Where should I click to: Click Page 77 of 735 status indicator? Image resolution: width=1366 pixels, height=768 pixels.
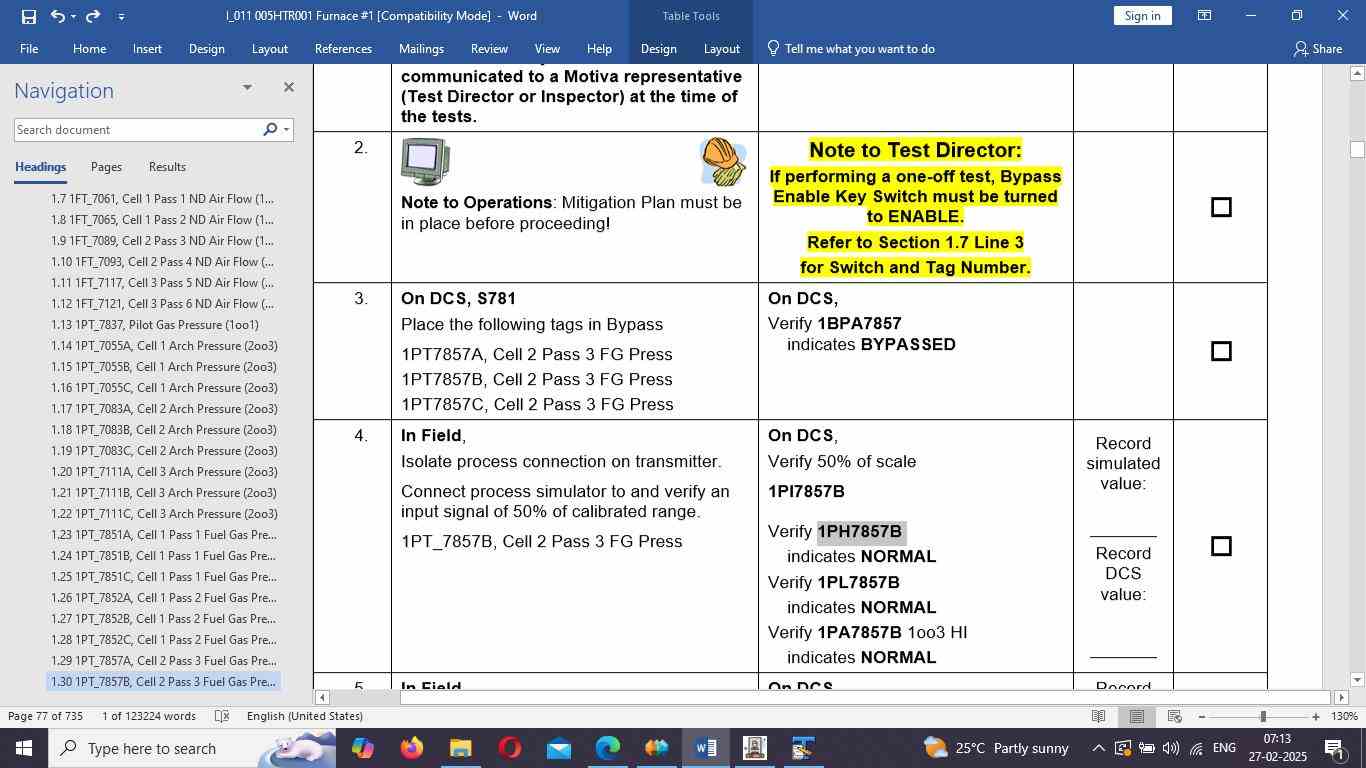[x=45, y=716]
